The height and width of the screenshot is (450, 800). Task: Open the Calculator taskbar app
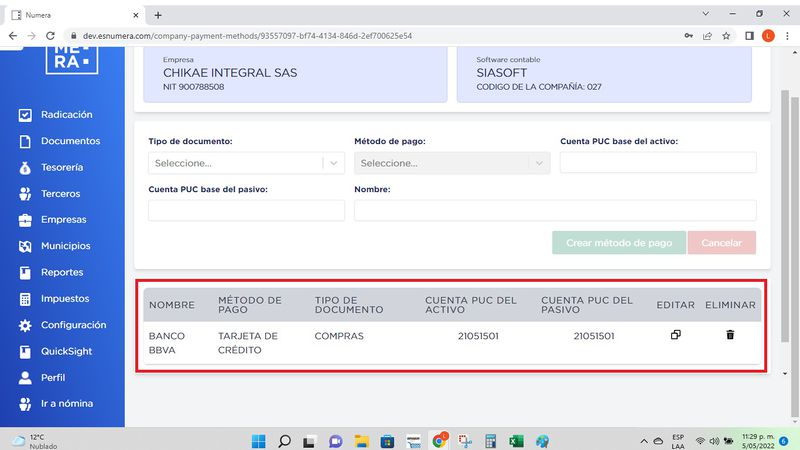click(490, 441)
